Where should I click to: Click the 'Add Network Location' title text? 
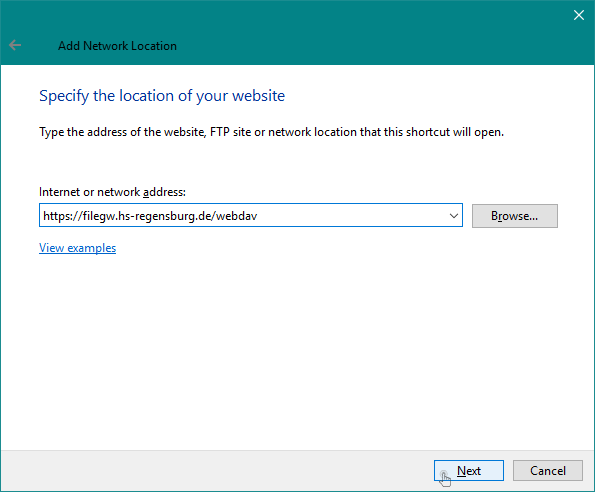pos(117,46)
